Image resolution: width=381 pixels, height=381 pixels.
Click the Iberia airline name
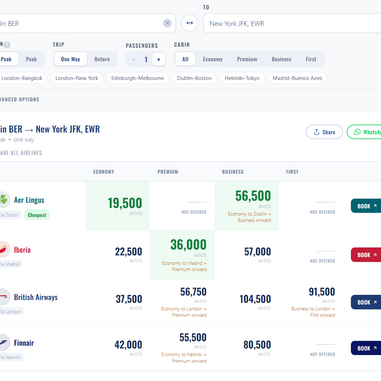[x=22, y=250]
